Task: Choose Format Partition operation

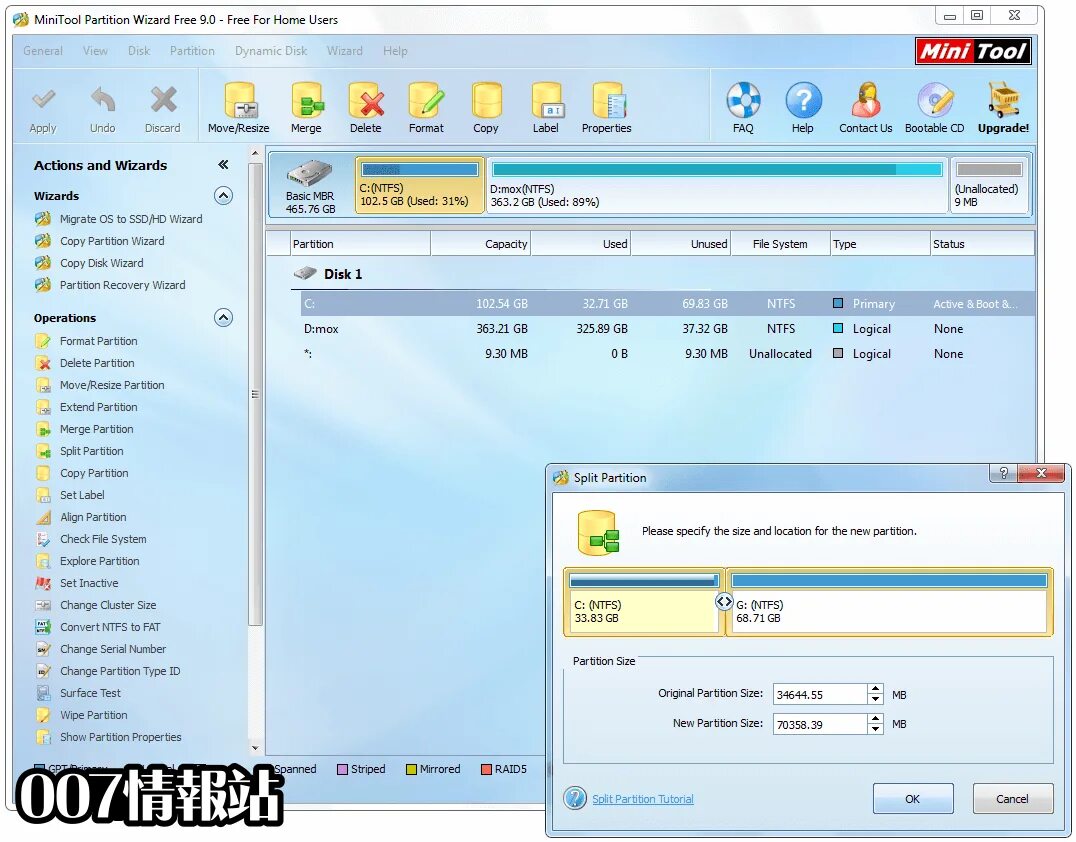Action: pos(98,341)
